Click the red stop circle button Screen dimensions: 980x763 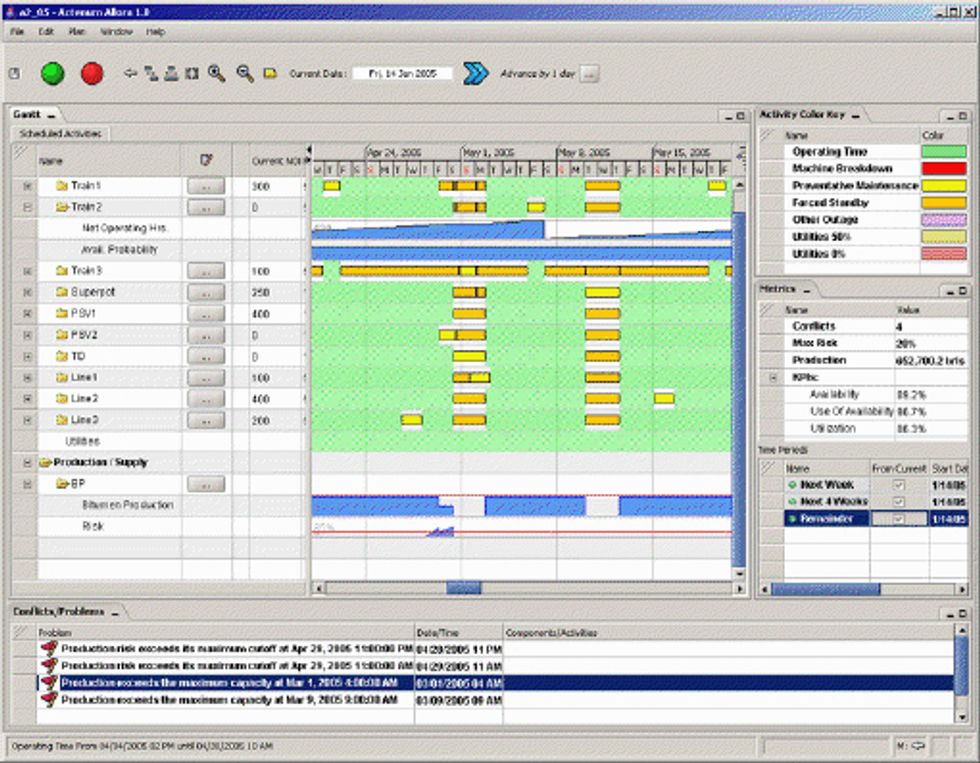92,73
